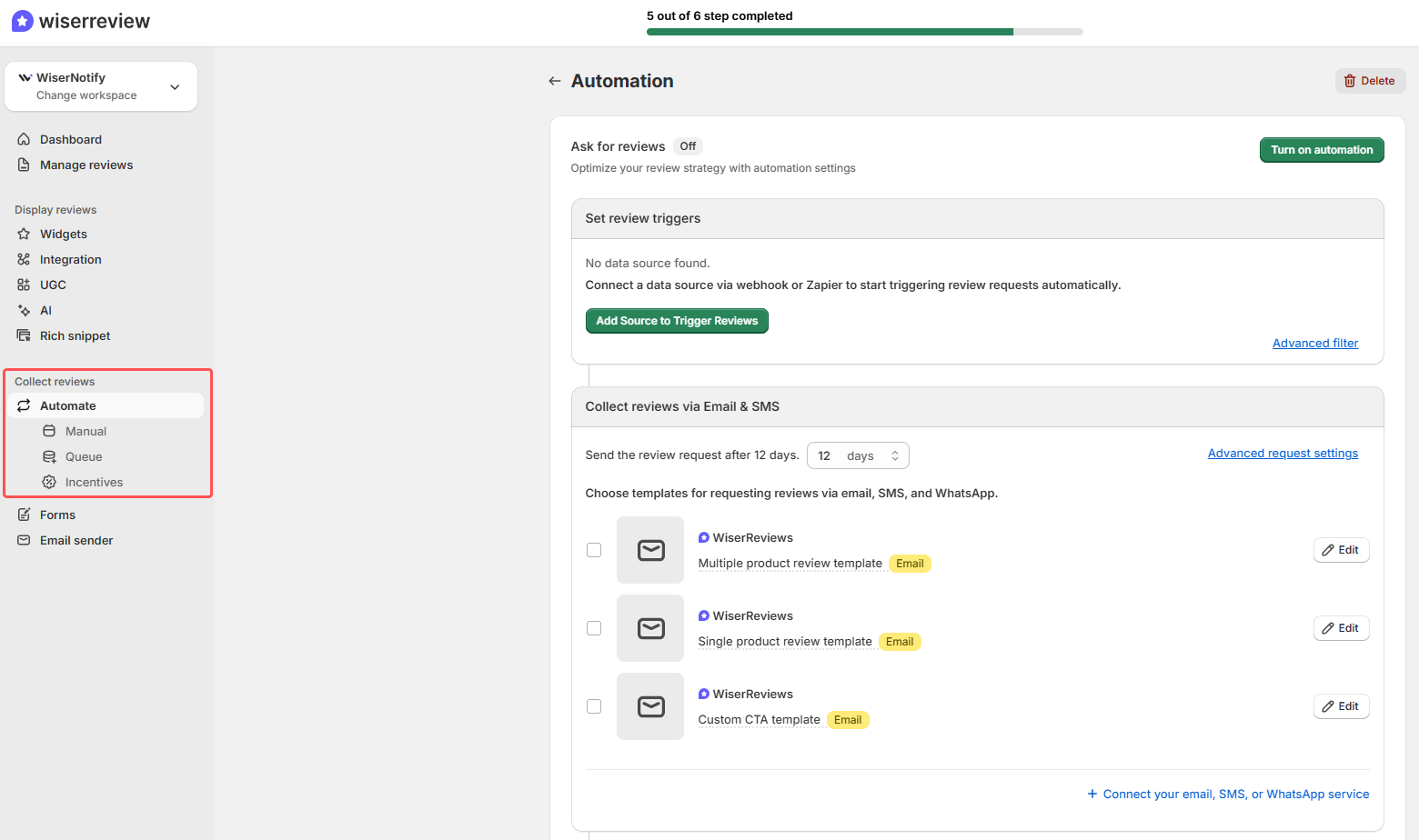Tick the Single product review template checkbox
The height and width of the screenshot is (840, 1419).
(x=594, y=628)
